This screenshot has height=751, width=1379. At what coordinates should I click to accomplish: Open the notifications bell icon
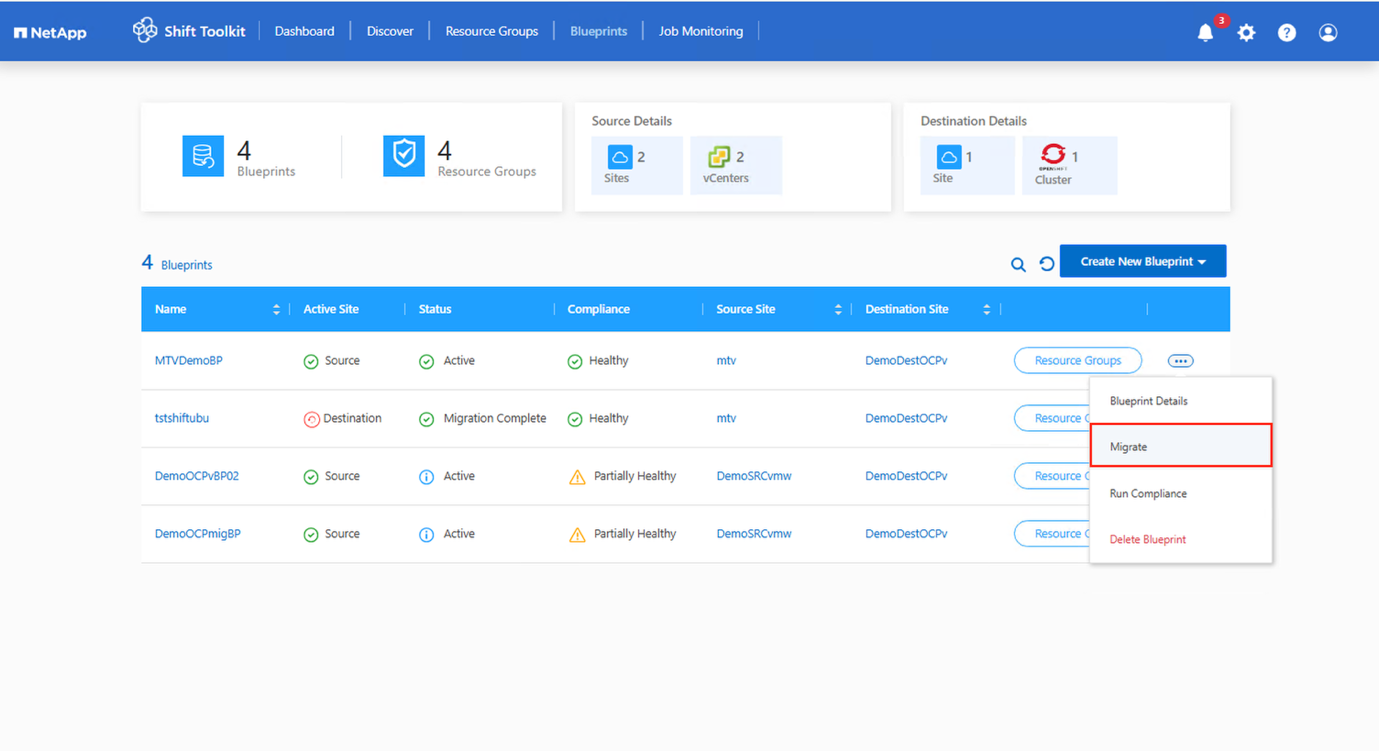pos(1205,33)
